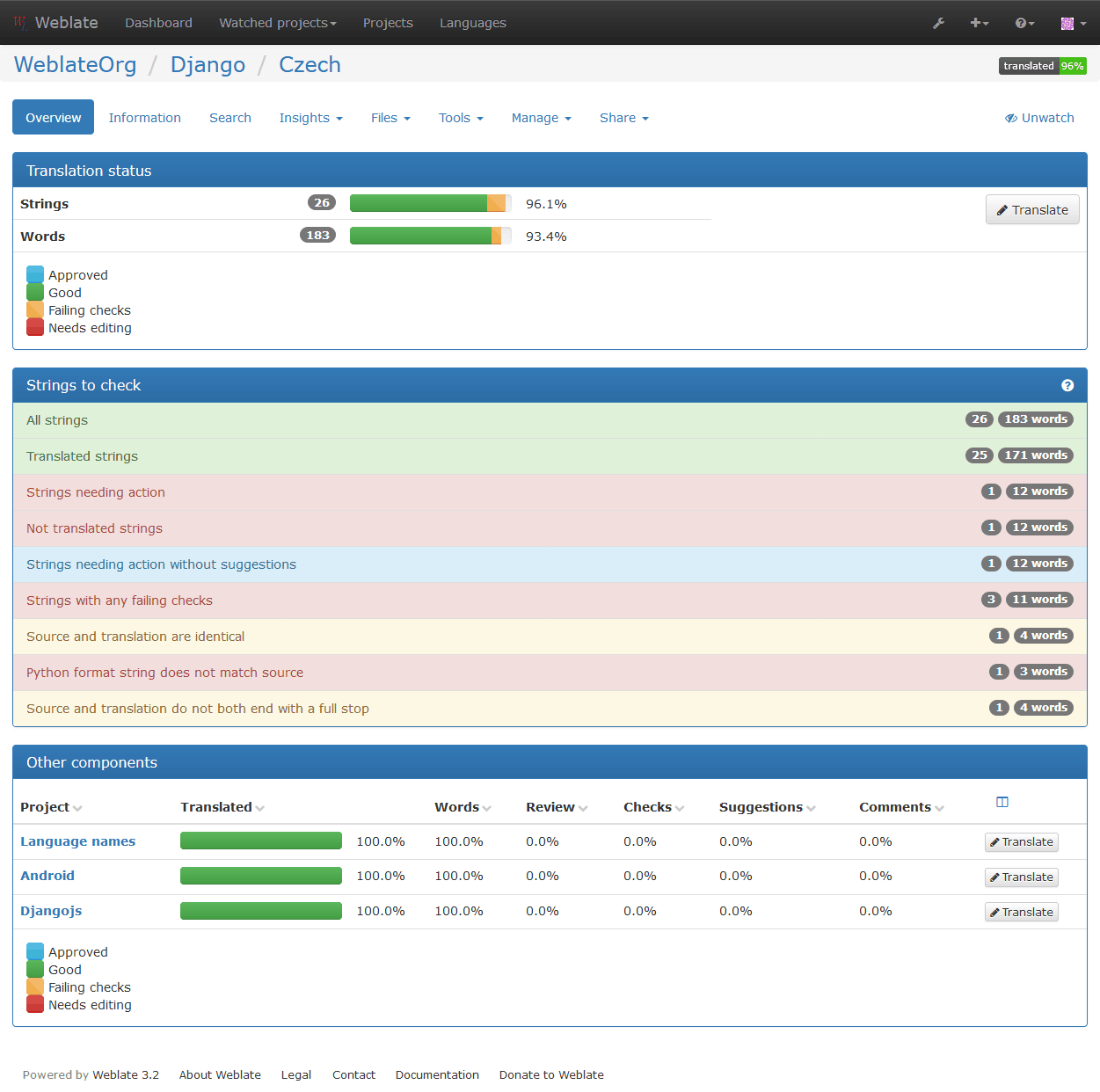Sort by the Words column
The width and height of the screenshot is (1100, 1092).
463,807
